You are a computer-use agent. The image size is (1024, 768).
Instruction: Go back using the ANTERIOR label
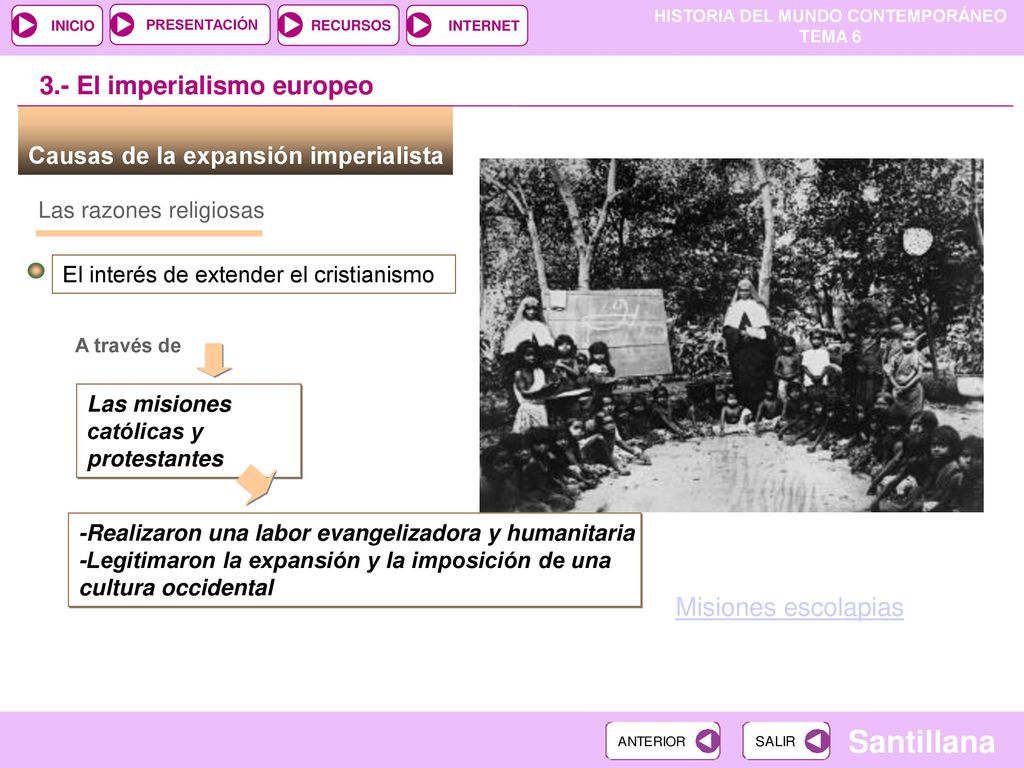pos(651,742)
